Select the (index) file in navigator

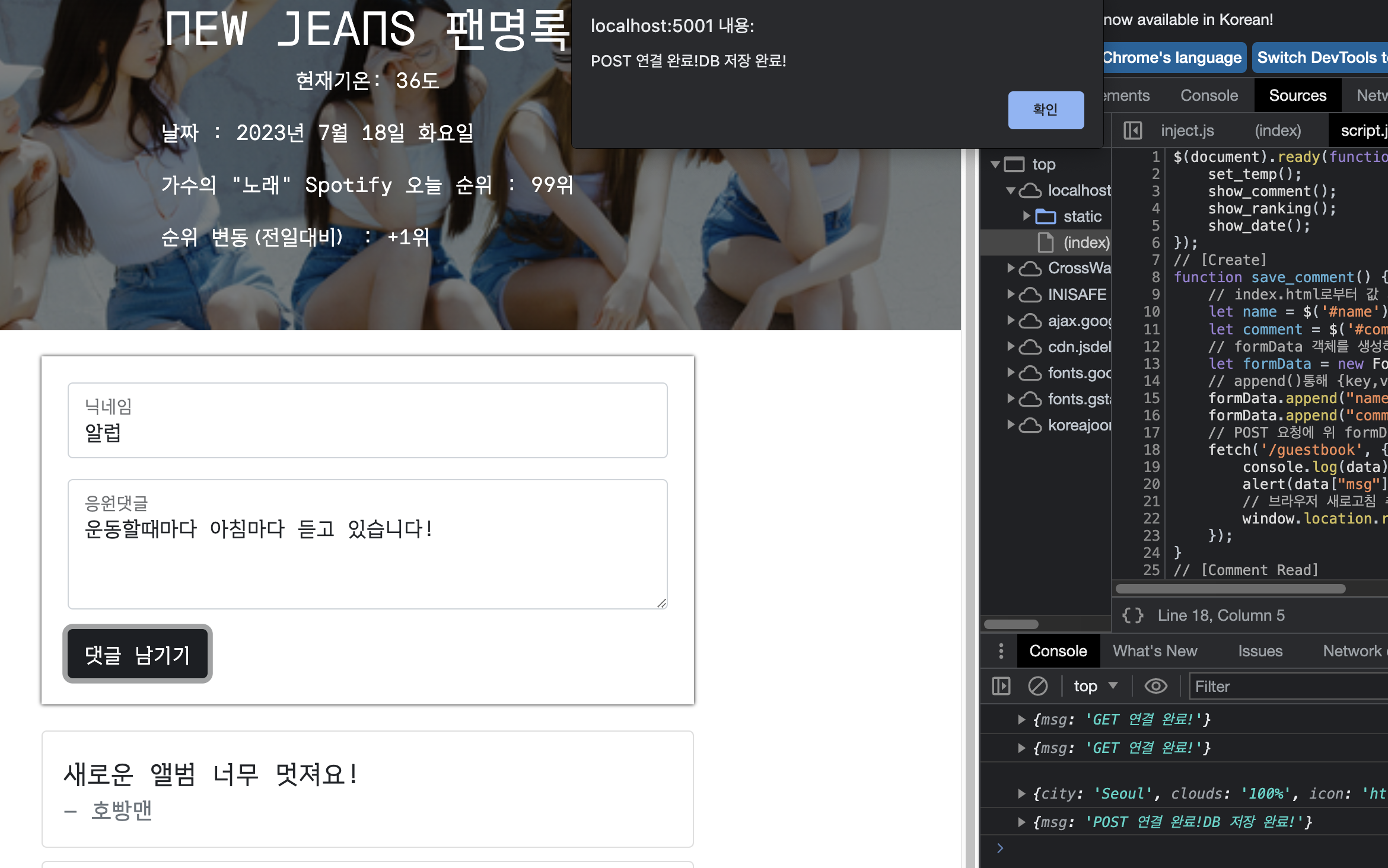1085,242
